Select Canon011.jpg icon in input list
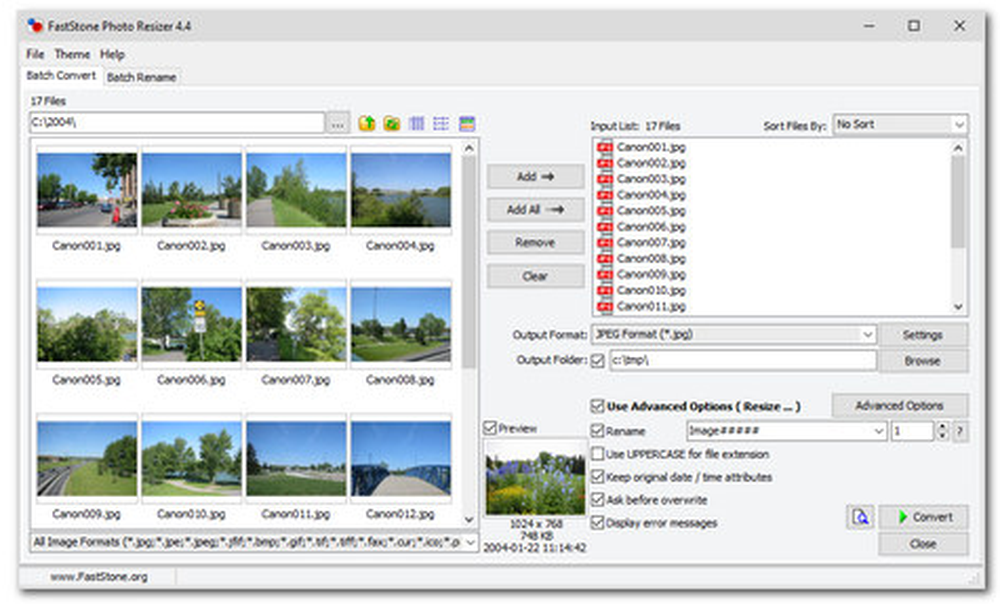 (x=605, y=307)
